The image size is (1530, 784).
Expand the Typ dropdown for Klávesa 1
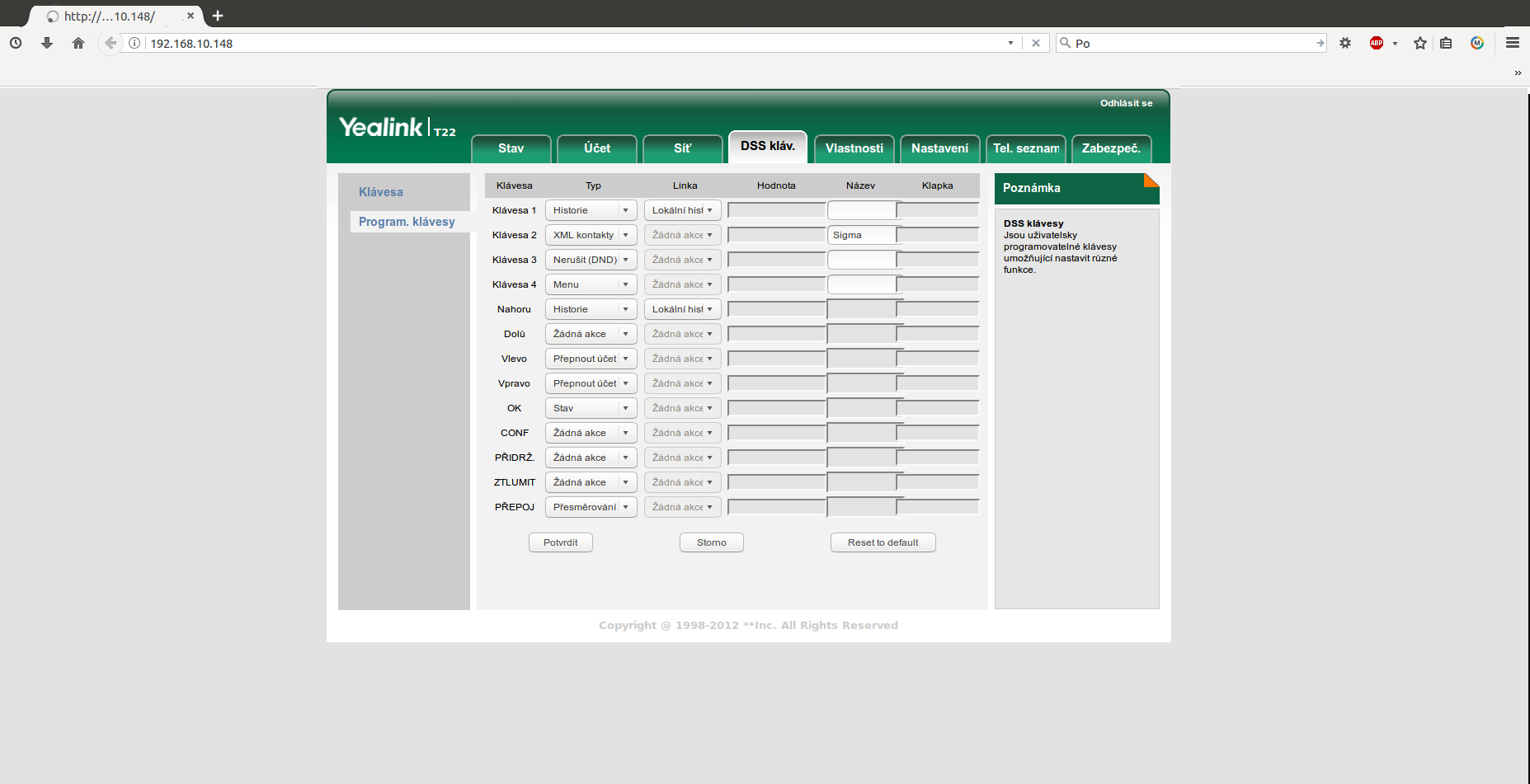pyautogui.click(x=591, y=210)
